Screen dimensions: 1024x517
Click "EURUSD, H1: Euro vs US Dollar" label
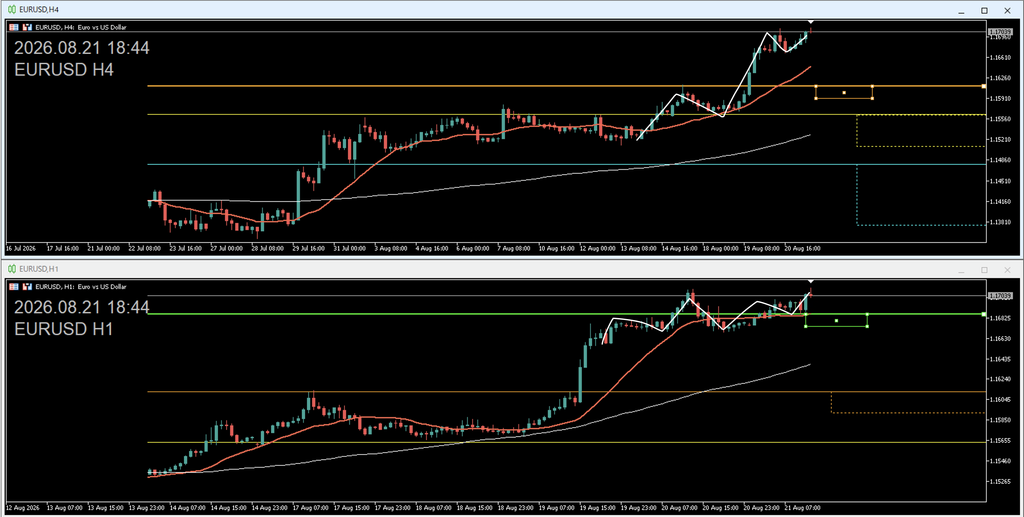click(81, 287)
